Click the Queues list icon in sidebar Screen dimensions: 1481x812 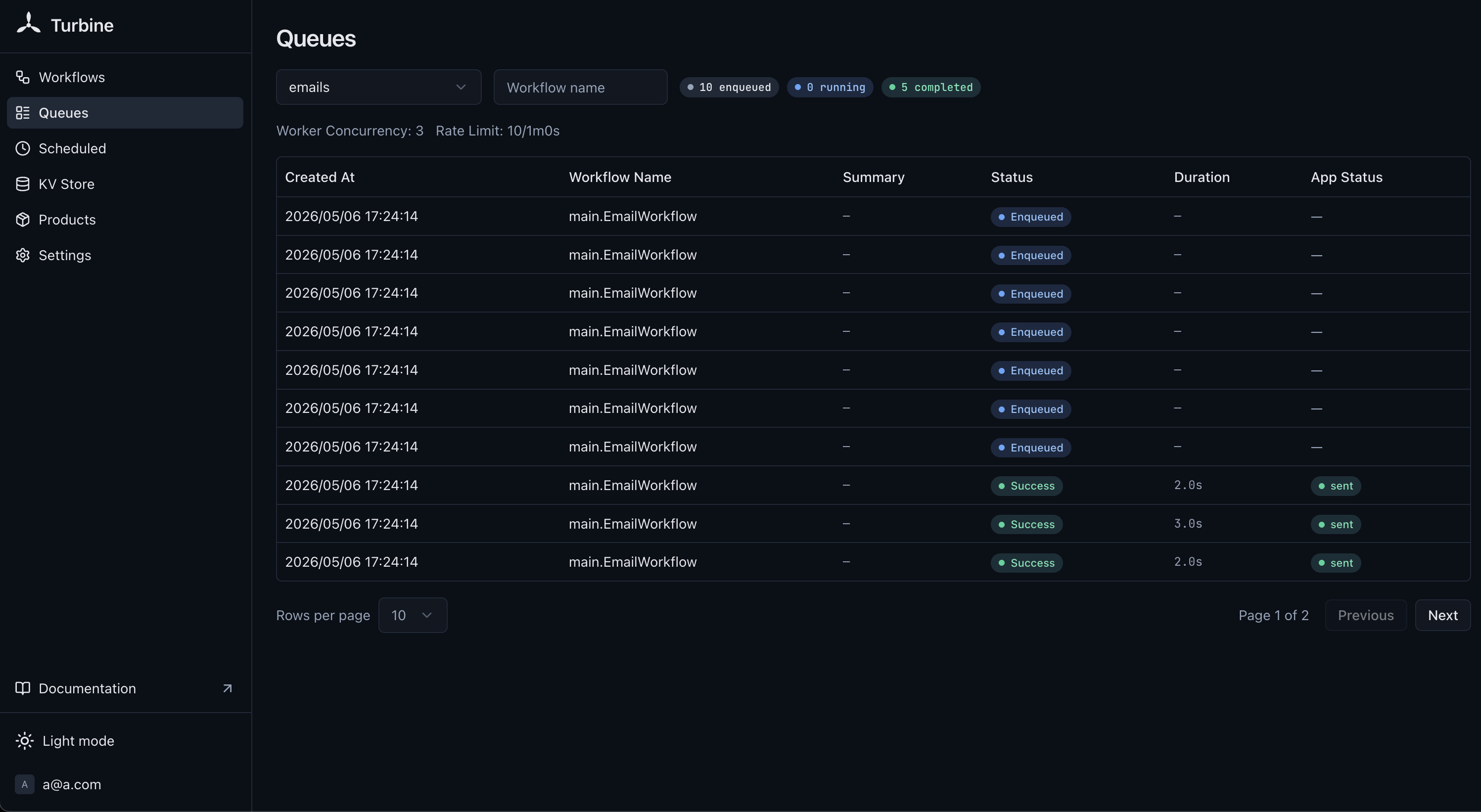pos(22,113)
